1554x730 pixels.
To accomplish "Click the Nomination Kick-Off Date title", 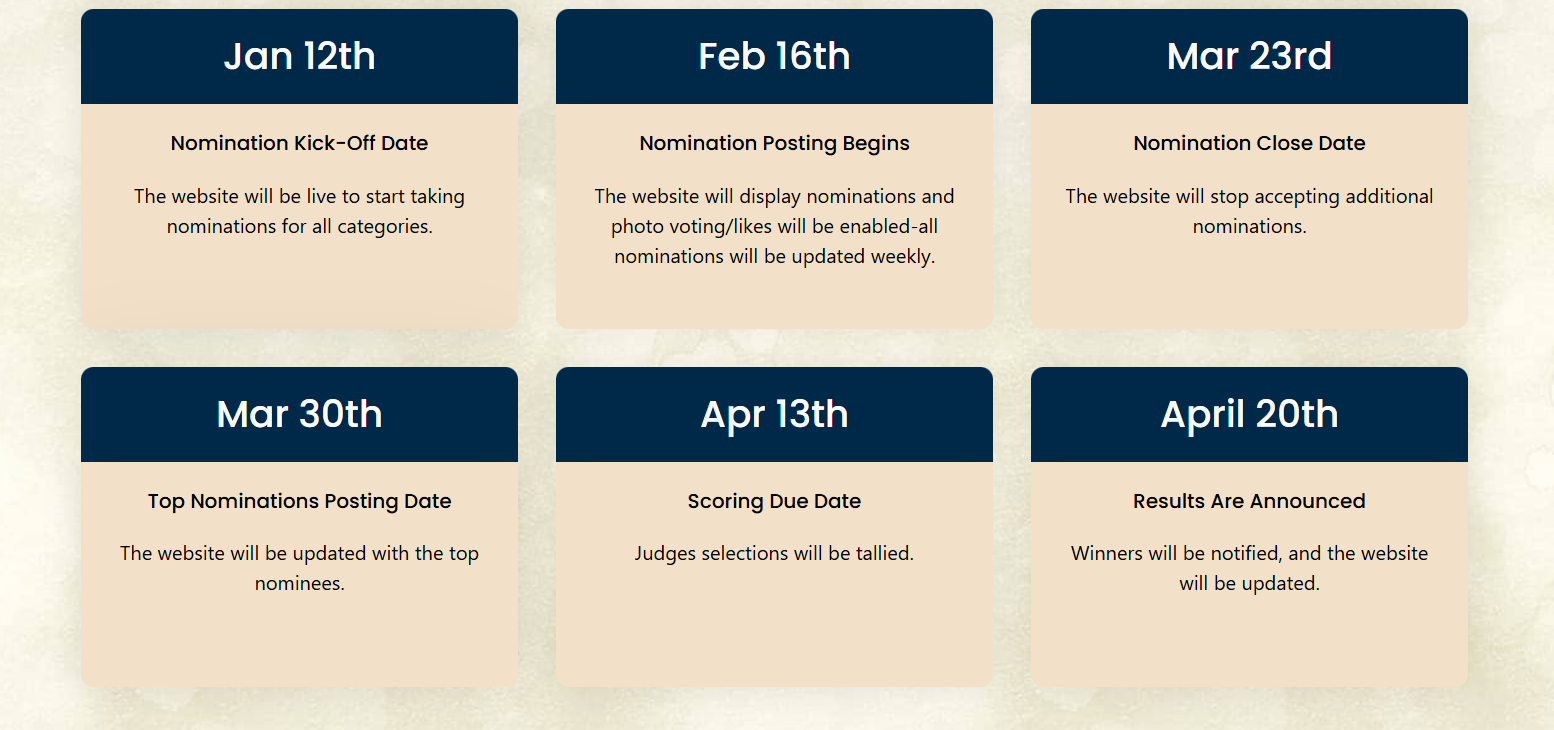I will coord(299,143).
